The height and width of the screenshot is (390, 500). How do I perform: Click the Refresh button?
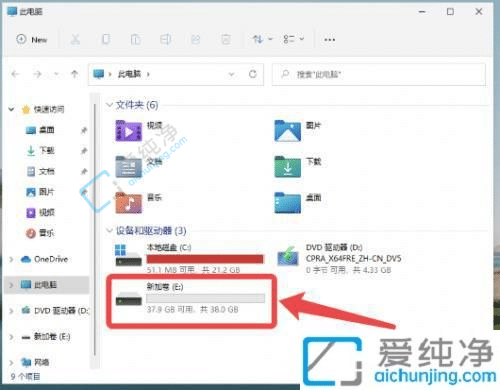point(253,74)
